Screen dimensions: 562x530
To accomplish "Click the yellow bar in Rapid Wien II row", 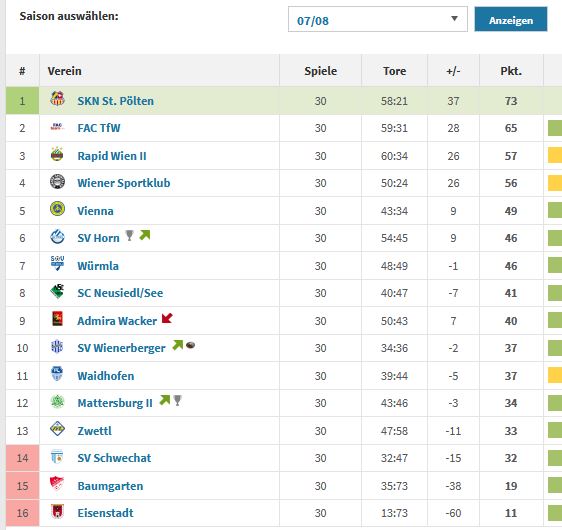I will (555, 156).
